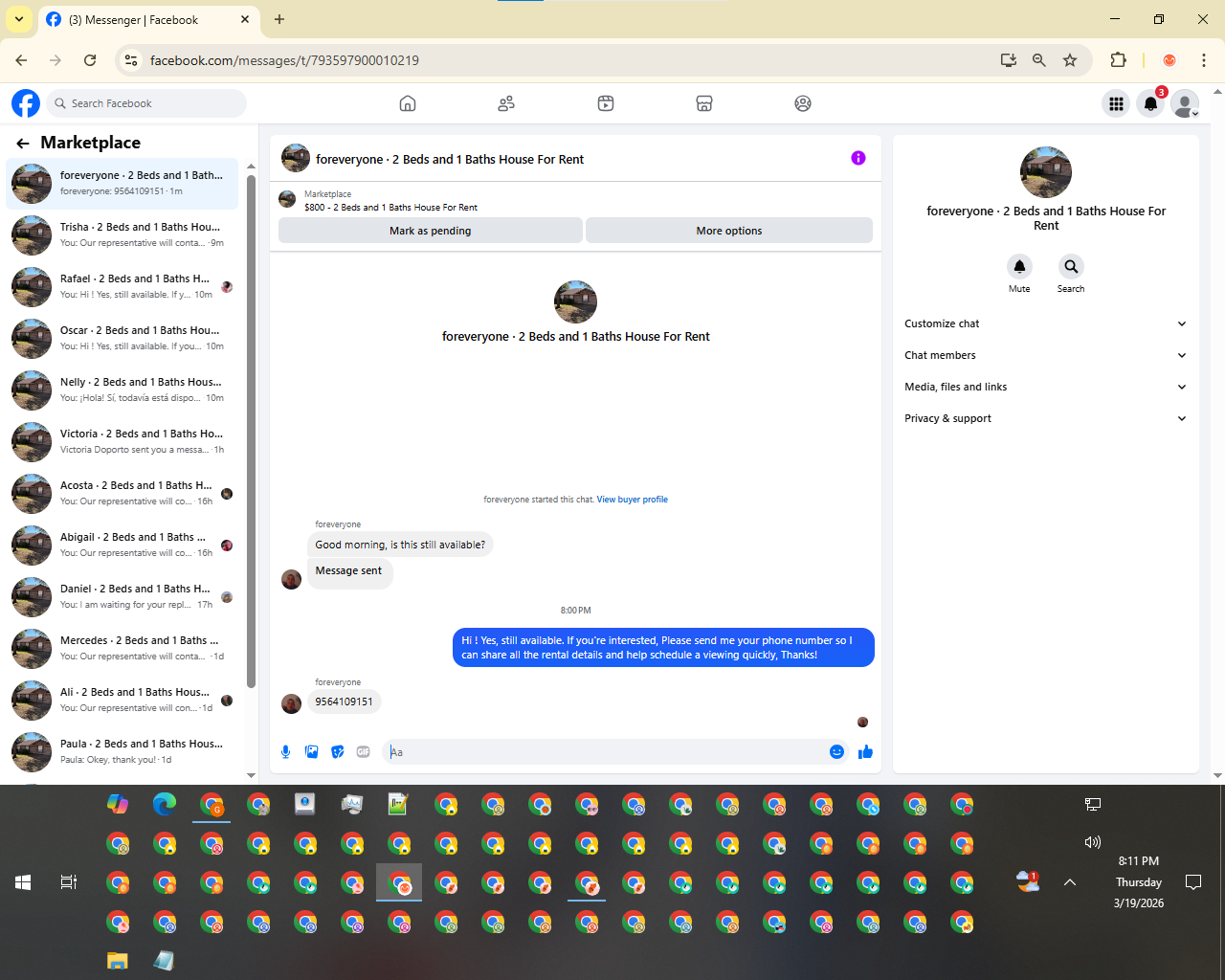1225x980 pixels.
Task: Open the notifications bell with 3 badge
Action: (x=1151, y=103)
